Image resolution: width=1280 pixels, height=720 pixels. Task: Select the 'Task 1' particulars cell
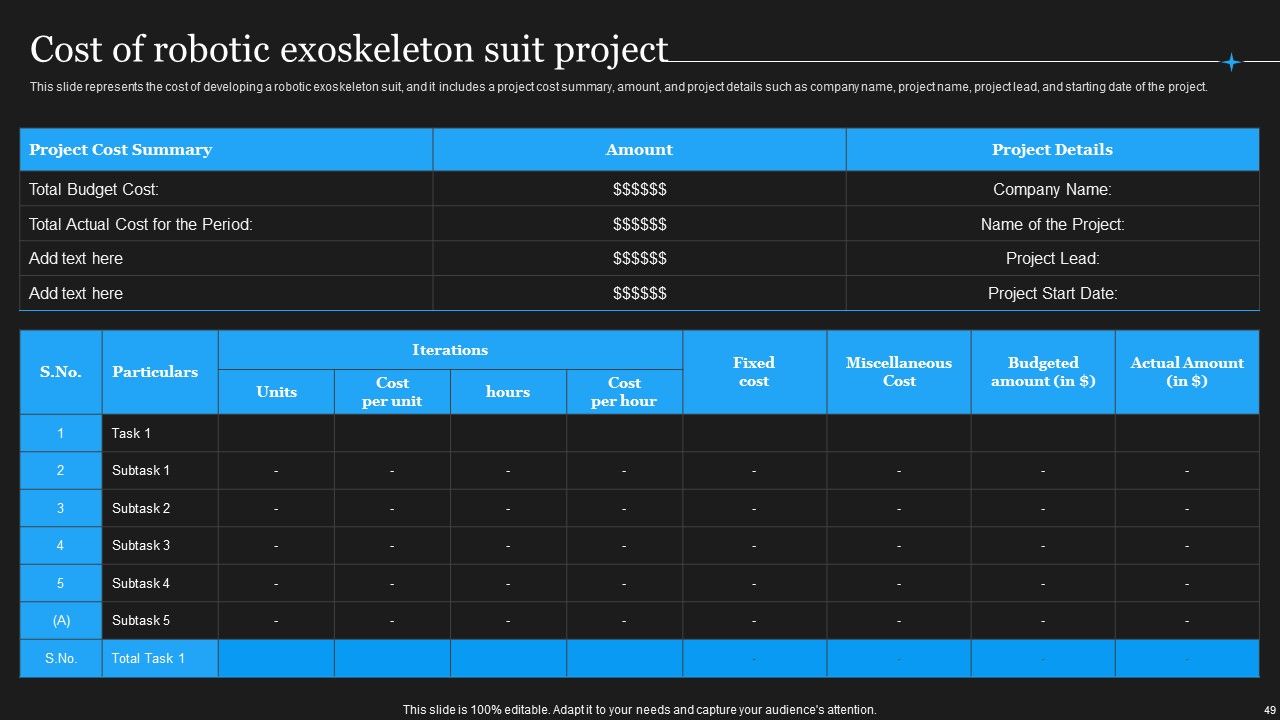click(160, 433)
